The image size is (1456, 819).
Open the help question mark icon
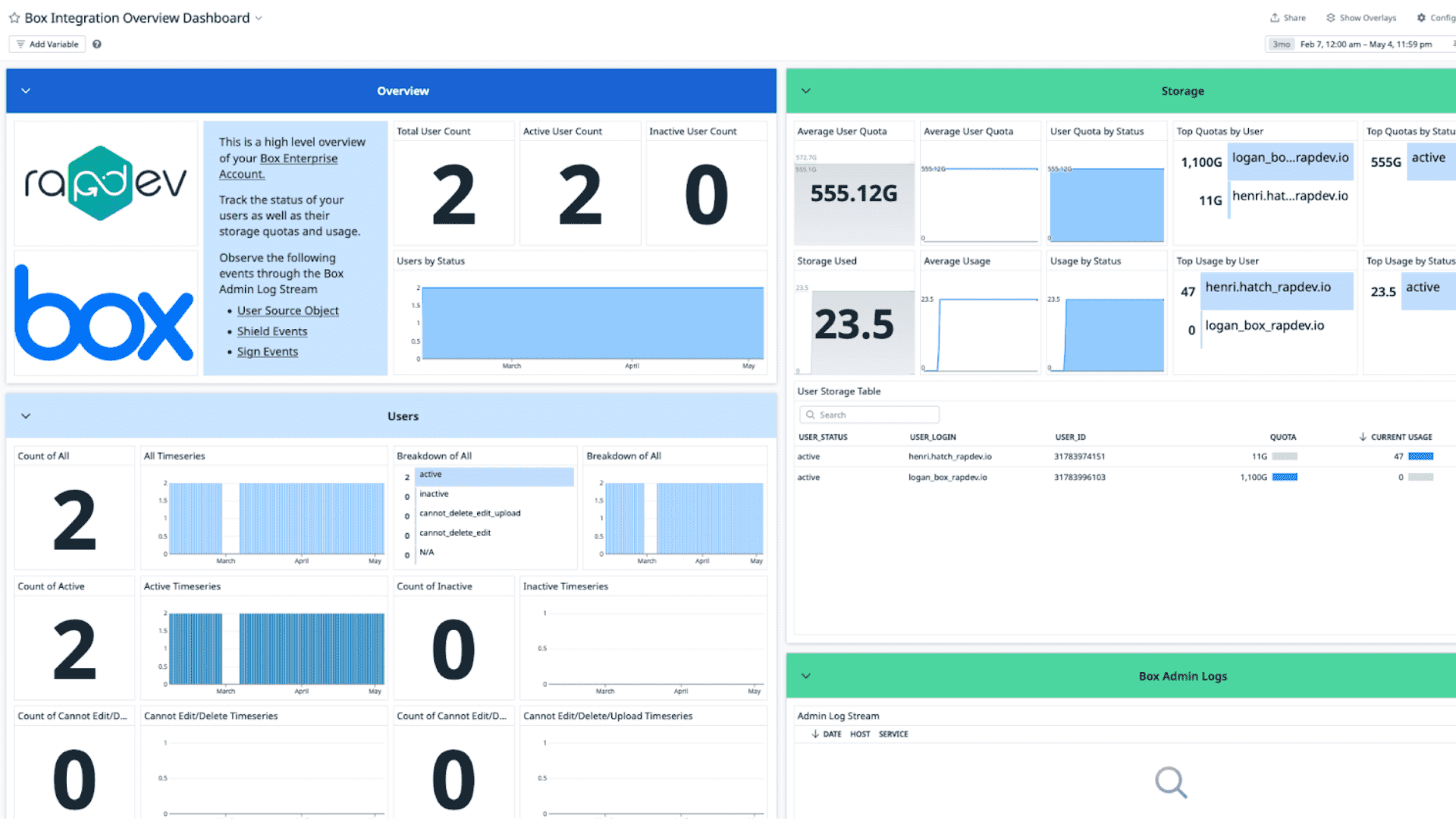[x=97, y=44]
